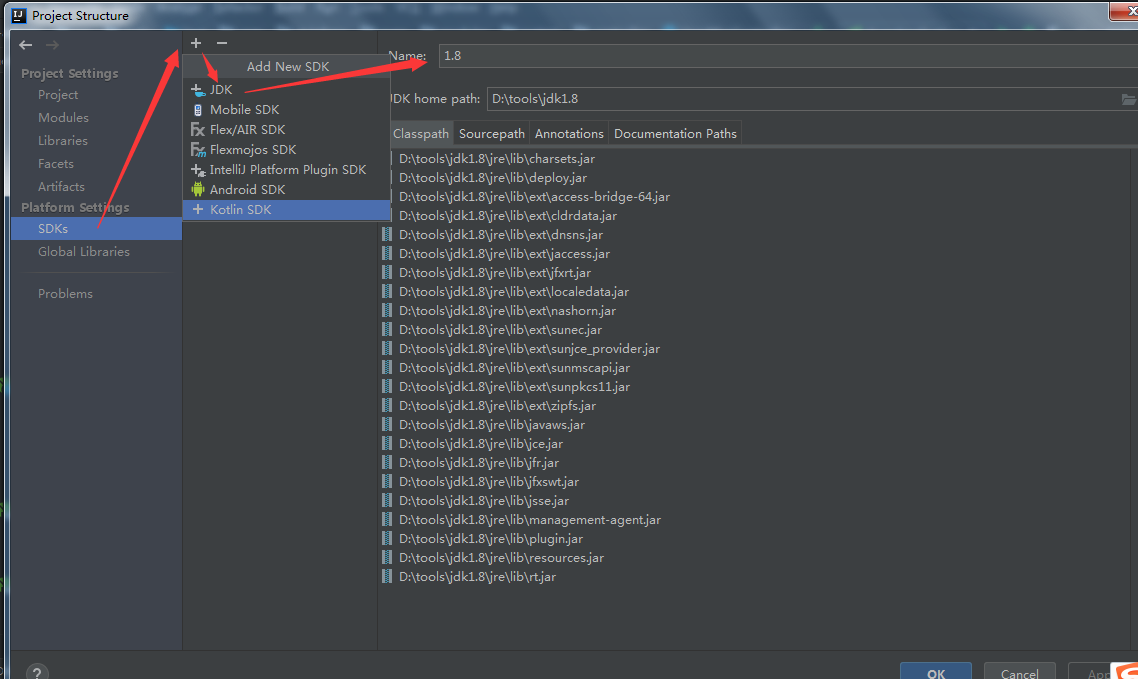Switch to the Classpath tab
Screen dimensions: 1138x679
(421, 133)
